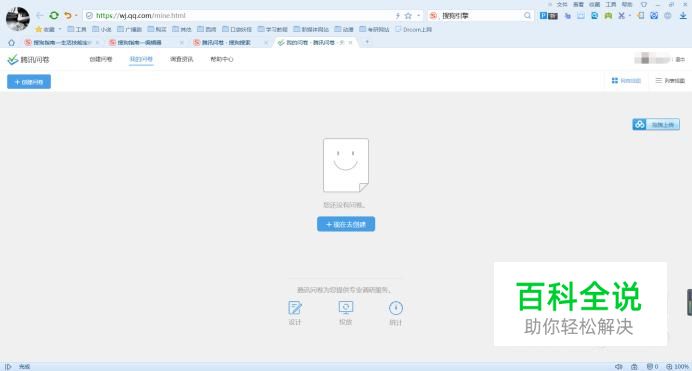
Task: Open 创建问卷 navigation item
Action: pyautogui.click(x=101, y=59)
